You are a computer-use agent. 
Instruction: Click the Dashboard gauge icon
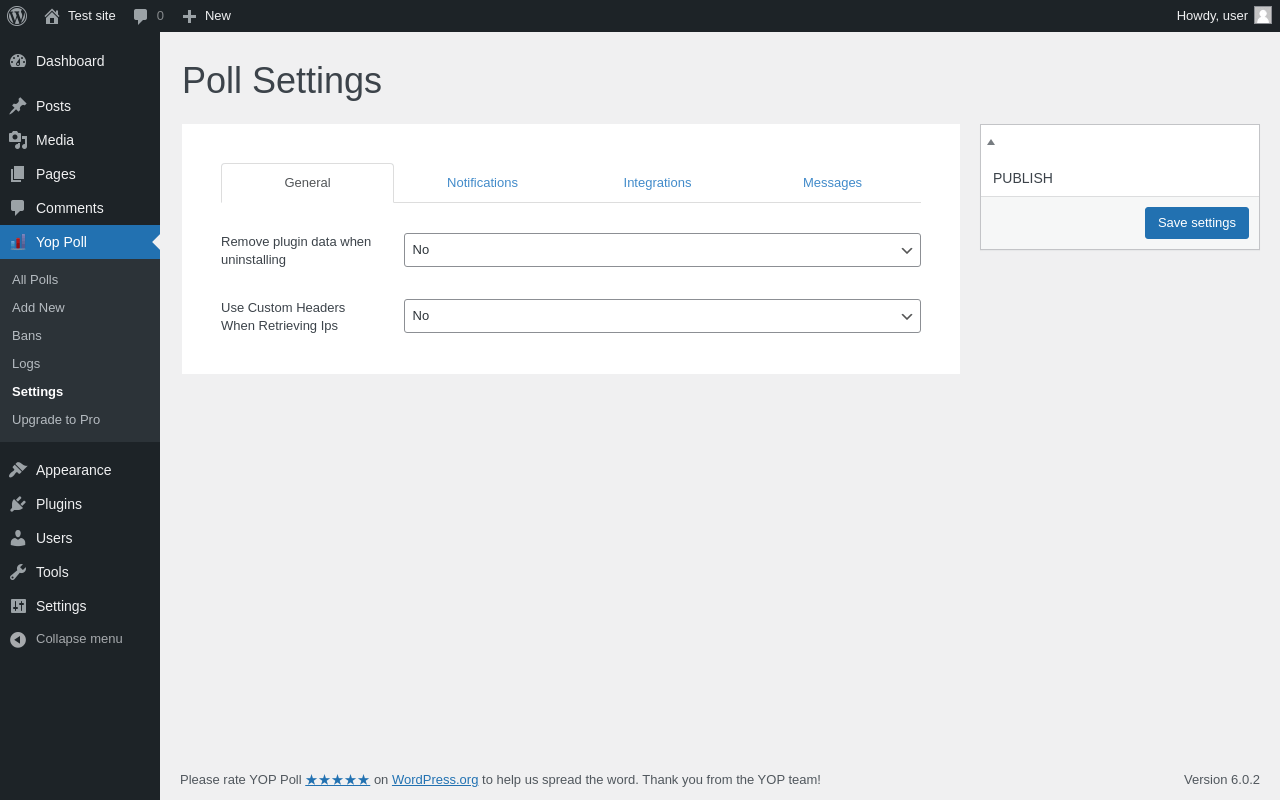coord(18,61)
